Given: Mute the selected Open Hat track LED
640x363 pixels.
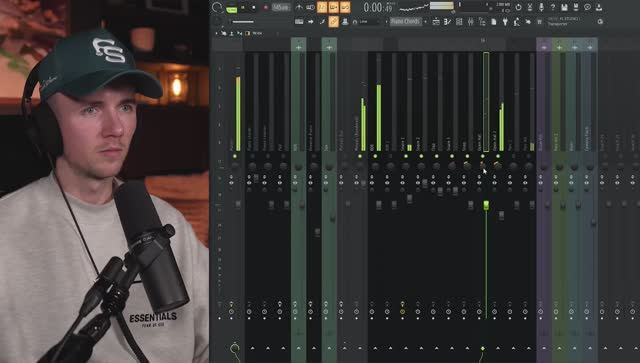Looking at the screenshot, I should pos(483,156).
